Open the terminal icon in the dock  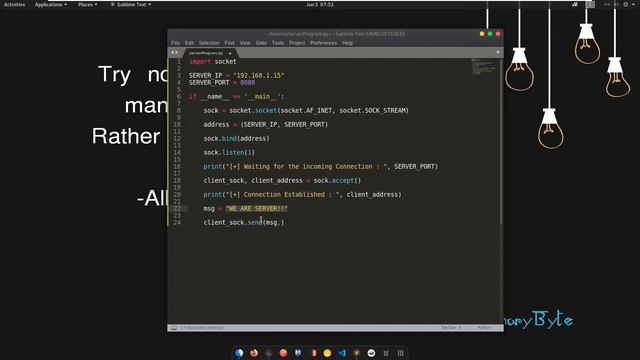click(x=269, y=353)
